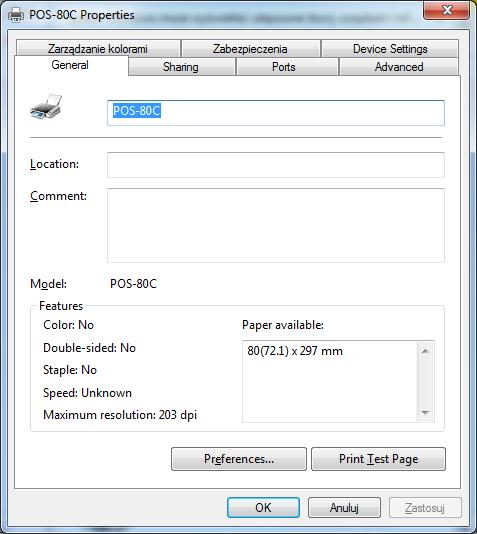Click the Location label
Screen dimensions: 477x534
(x=54, y=164)
